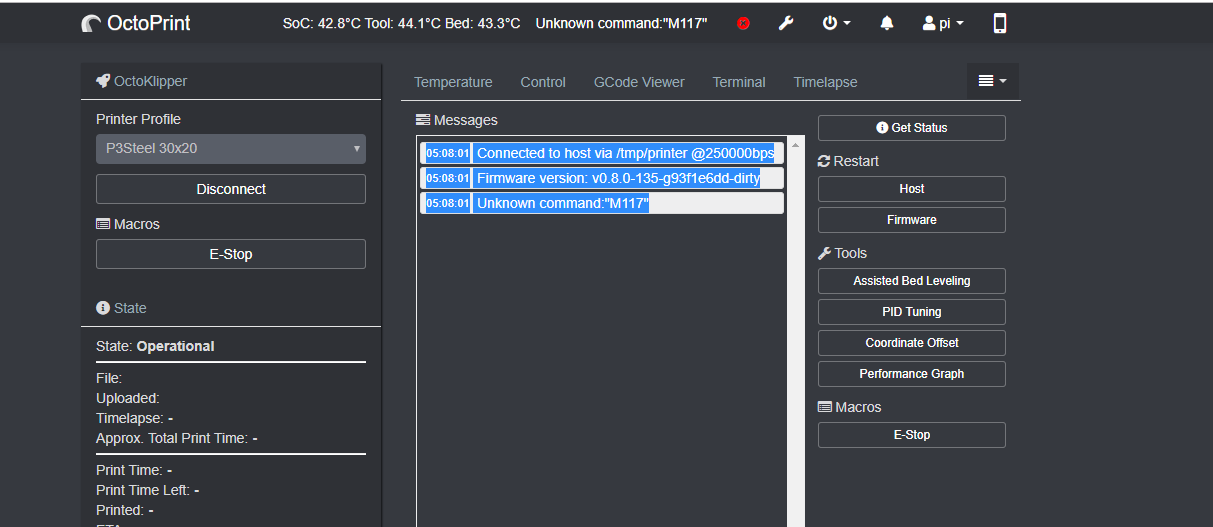Image resolution: width=1213 pixels, height=527 pixels.
Task: Open the Coordinate Offset tool
Action: coord(912,343)
